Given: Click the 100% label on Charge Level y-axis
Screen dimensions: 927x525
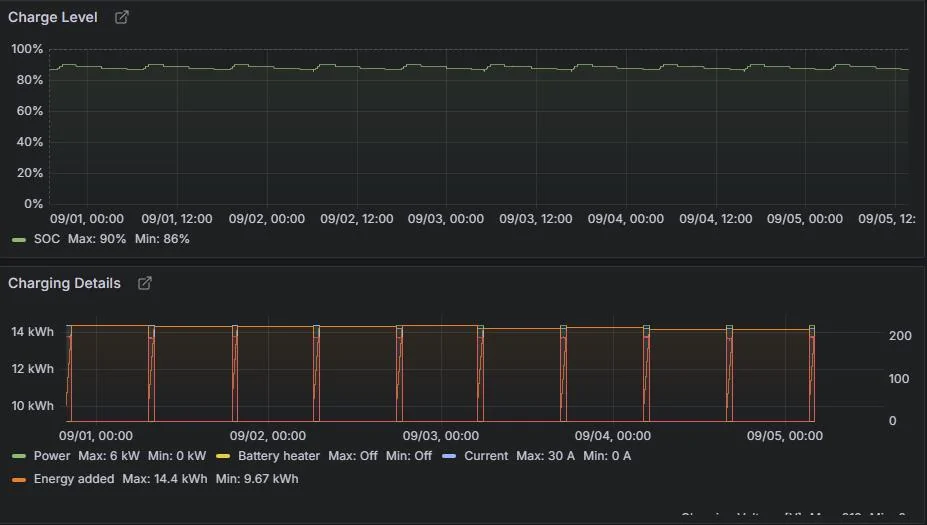Looking at the screenshot, I should (x=27, y=49).
